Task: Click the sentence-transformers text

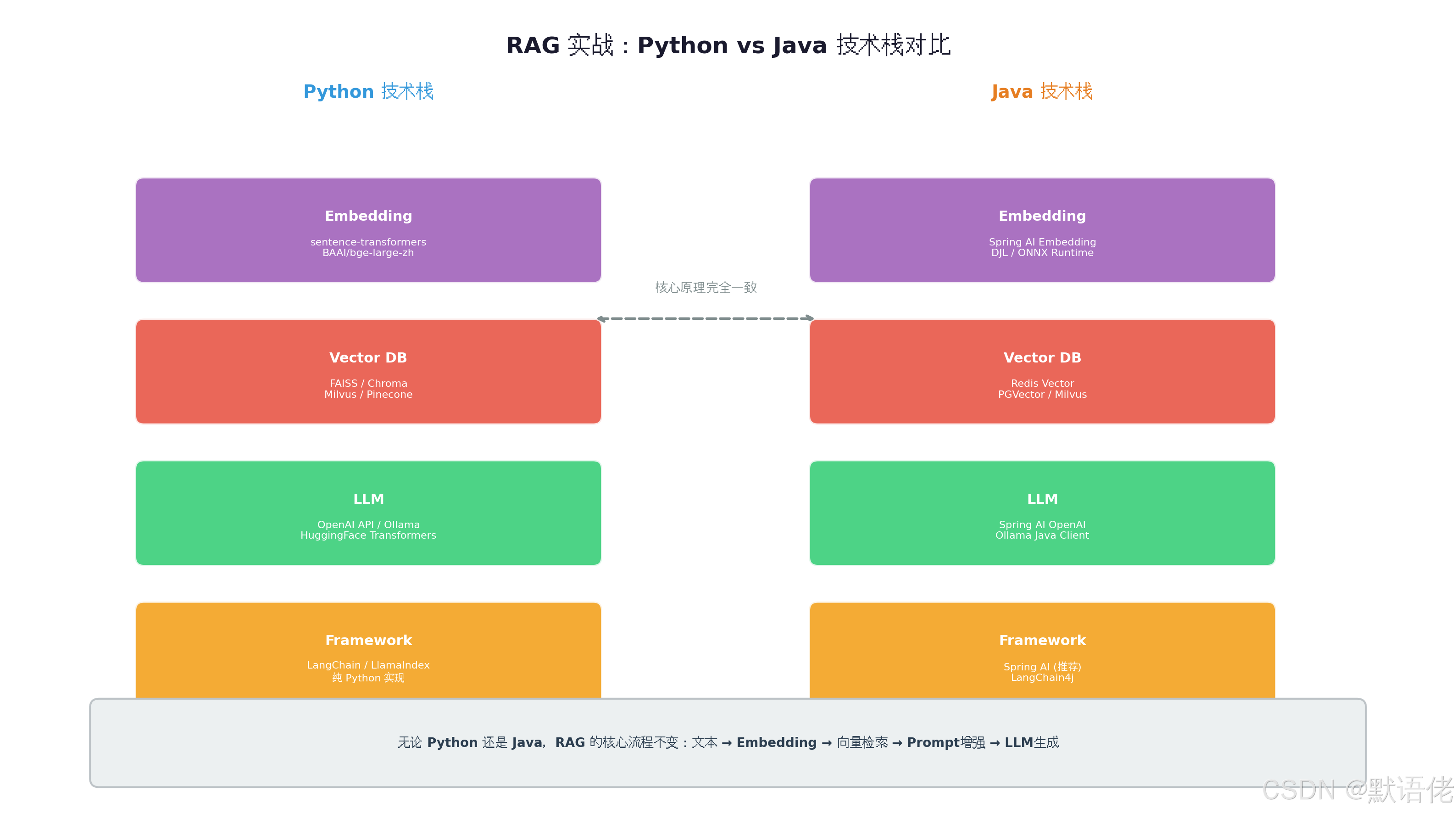Action: [368, 242]
